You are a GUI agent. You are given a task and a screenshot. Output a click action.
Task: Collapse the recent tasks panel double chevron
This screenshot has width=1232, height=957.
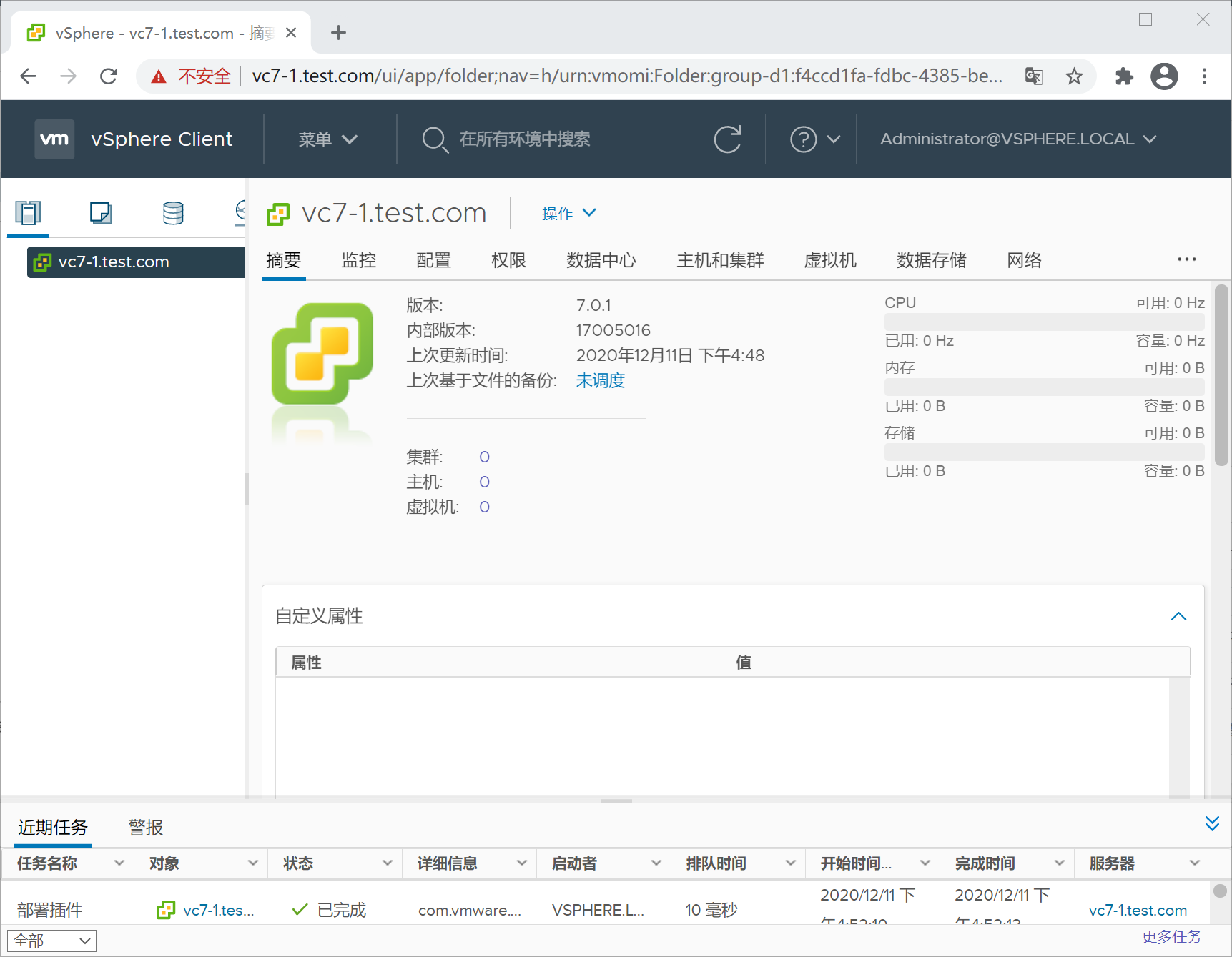click(x=1212, y=823)
